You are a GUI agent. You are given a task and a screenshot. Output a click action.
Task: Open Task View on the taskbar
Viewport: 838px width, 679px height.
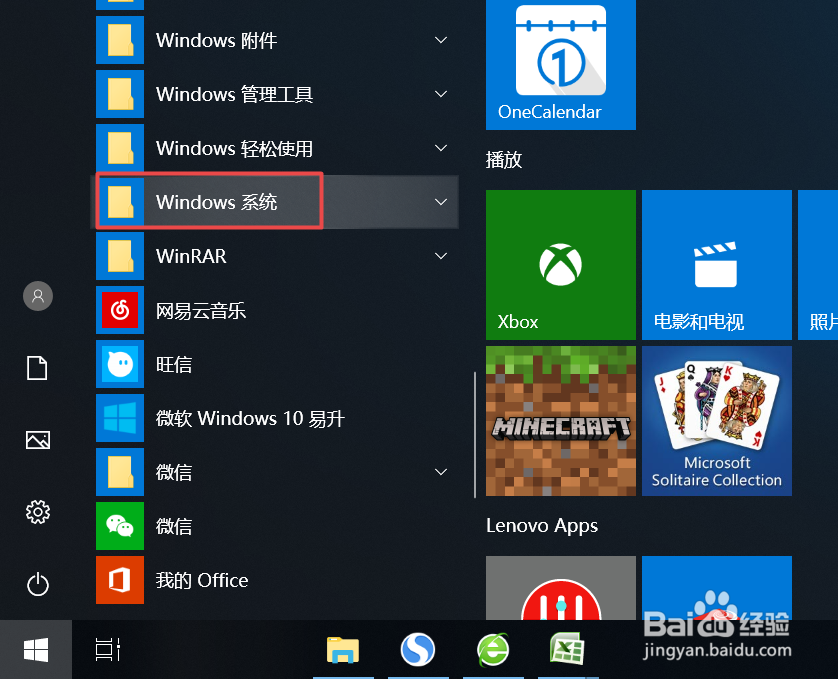point(107,650)
